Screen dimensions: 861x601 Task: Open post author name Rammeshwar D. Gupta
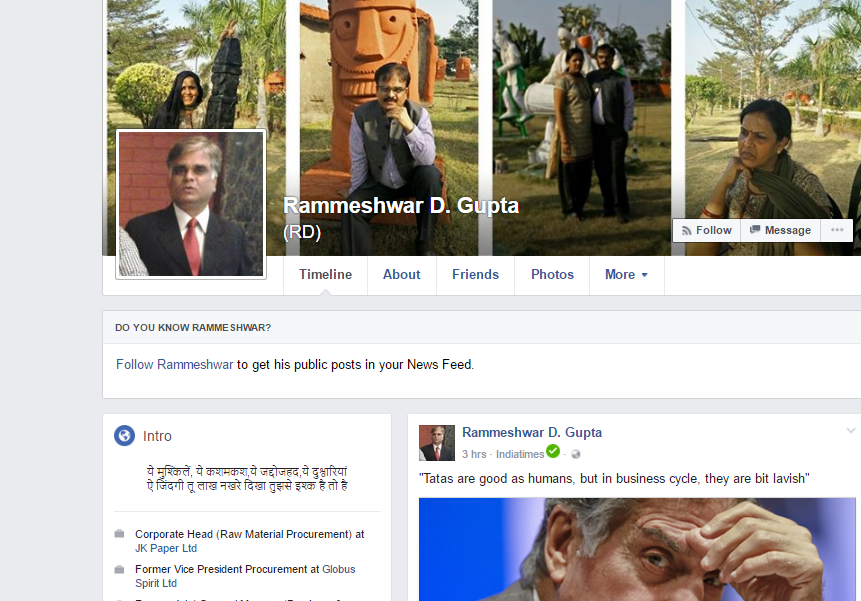coord(532,433)
